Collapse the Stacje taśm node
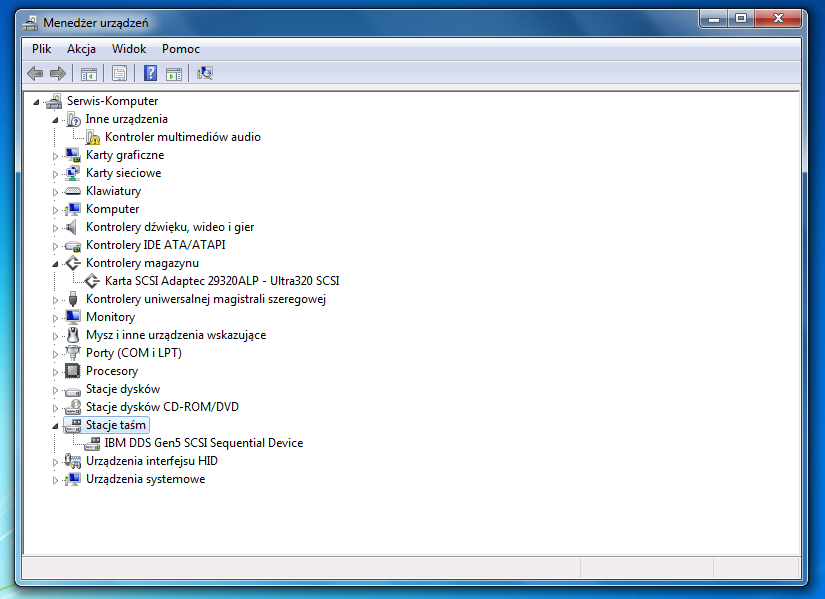The width and height of the screenshot is (825, 599). coord(55,426)
